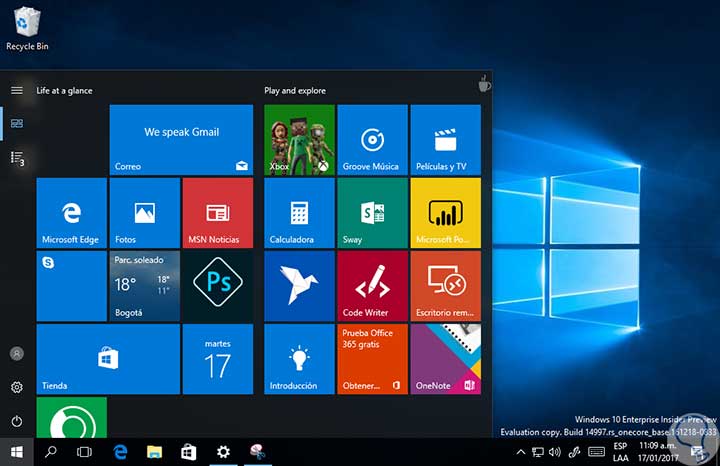720x466 pixels.
Task: Open Prueba Office 365 gratis tile
Action: pos(372,359)
